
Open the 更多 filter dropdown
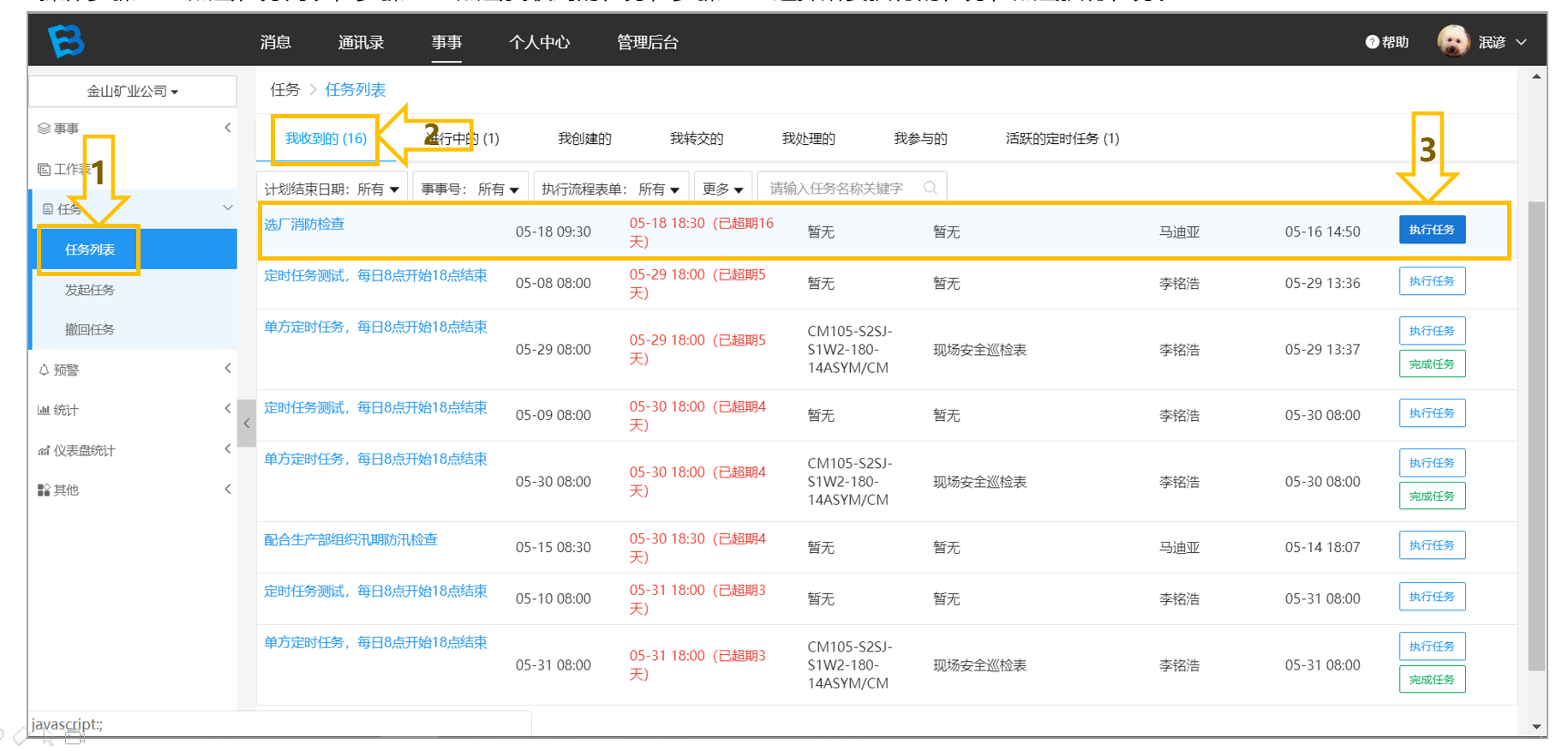[723, 189]
